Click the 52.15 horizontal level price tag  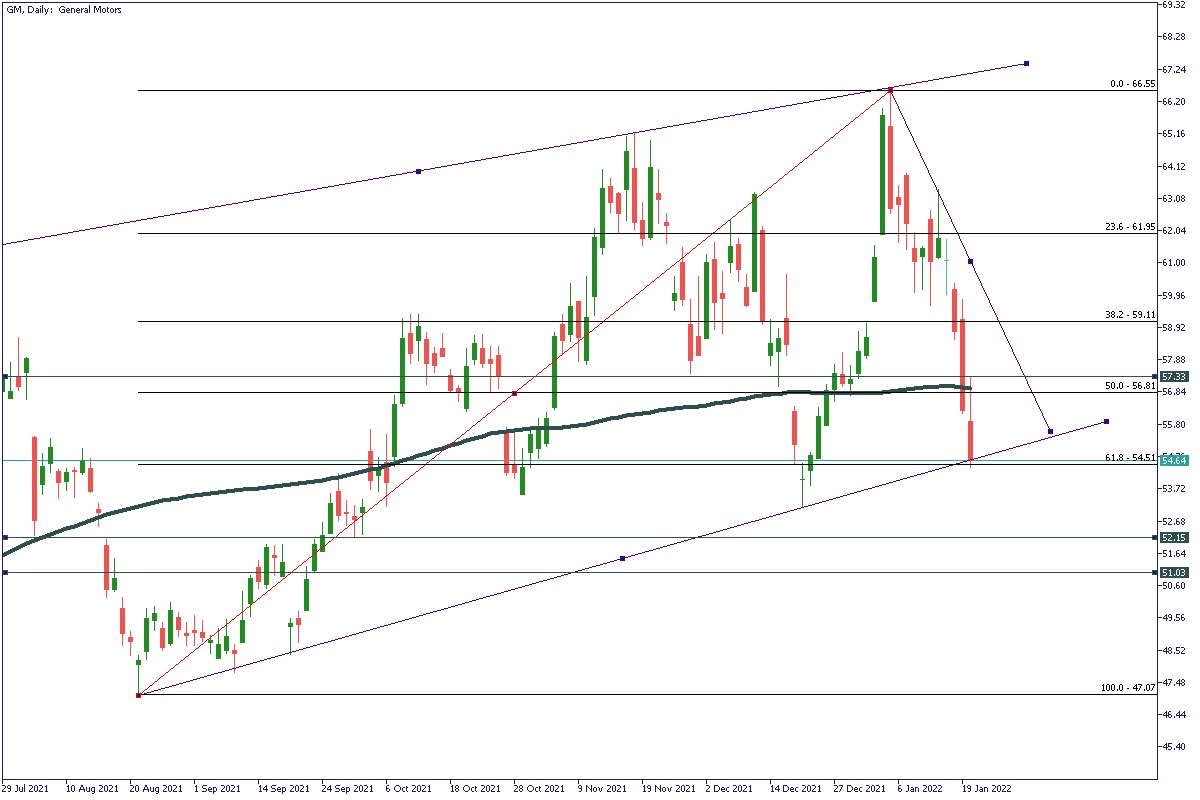pyautogui.click(x=1174, y=538)
